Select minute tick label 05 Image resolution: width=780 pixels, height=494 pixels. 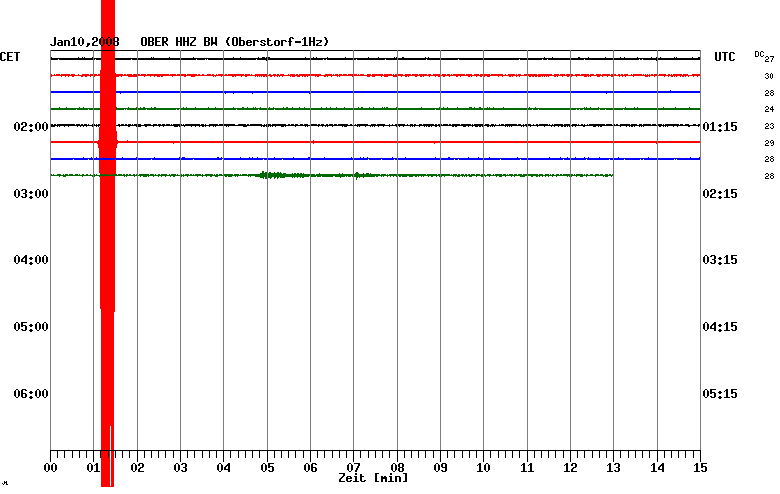pos(267,468)
